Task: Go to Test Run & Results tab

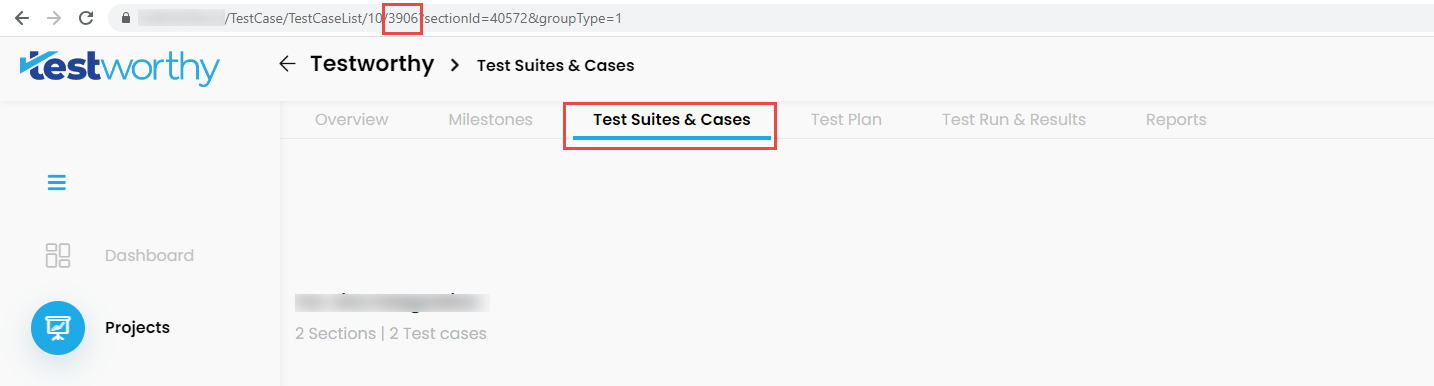Action: (1013, 120)
